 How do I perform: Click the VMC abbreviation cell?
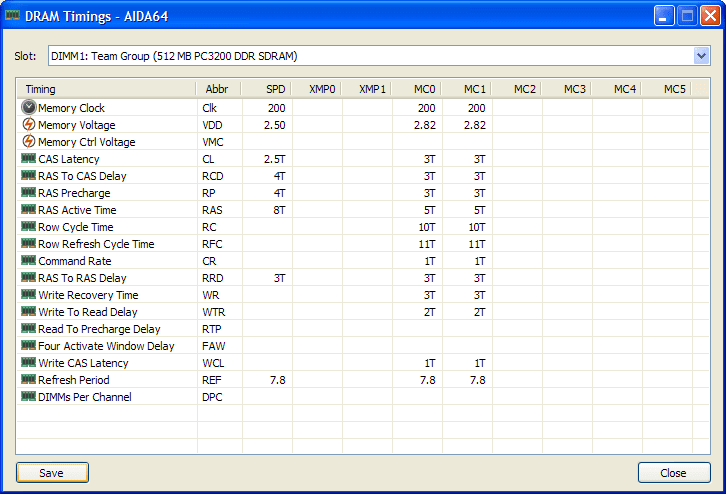coord(213,142)
